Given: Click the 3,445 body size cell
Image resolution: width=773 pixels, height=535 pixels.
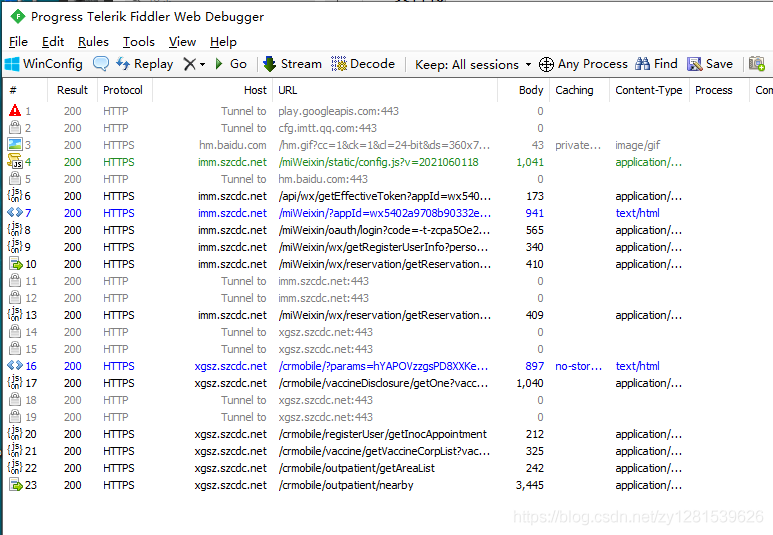Looking at the screenshot, I should pyautogui.click(x=529, y=485).
